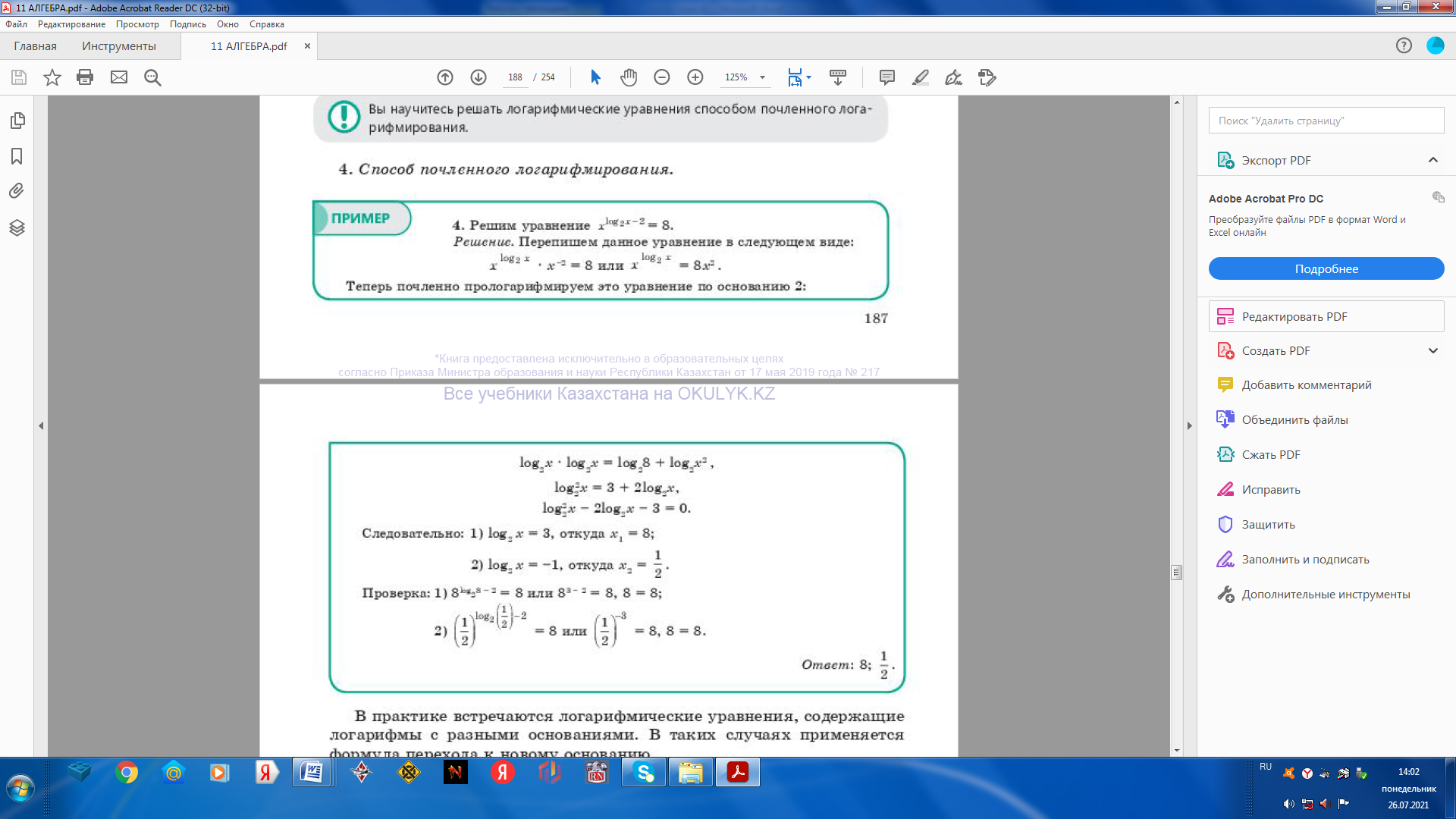Screen dimensions: 1456x819
Task: Go to previous page arrow
Action: click(x=445, y=77)
